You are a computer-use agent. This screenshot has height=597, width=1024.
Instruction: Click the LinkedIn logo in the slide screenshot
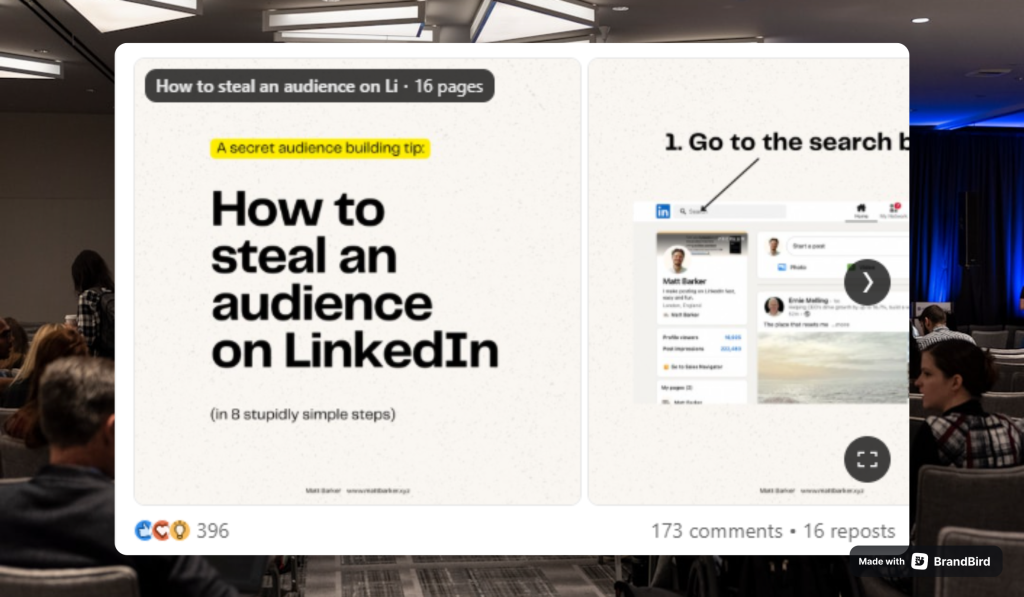pyautogui.click(x=663, y=211)
